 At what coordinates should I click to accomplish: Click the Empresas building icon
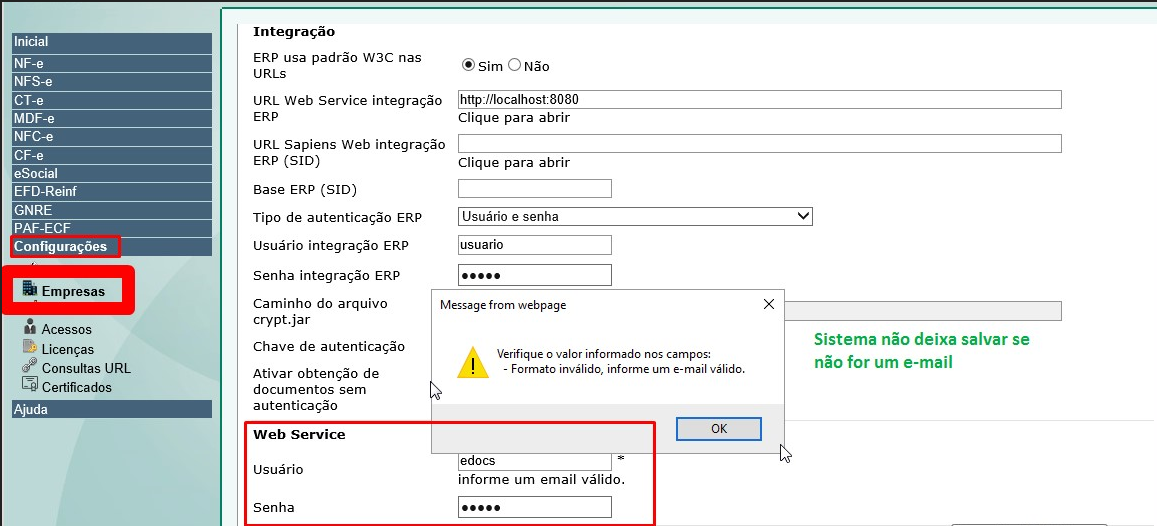coord(29,290)
